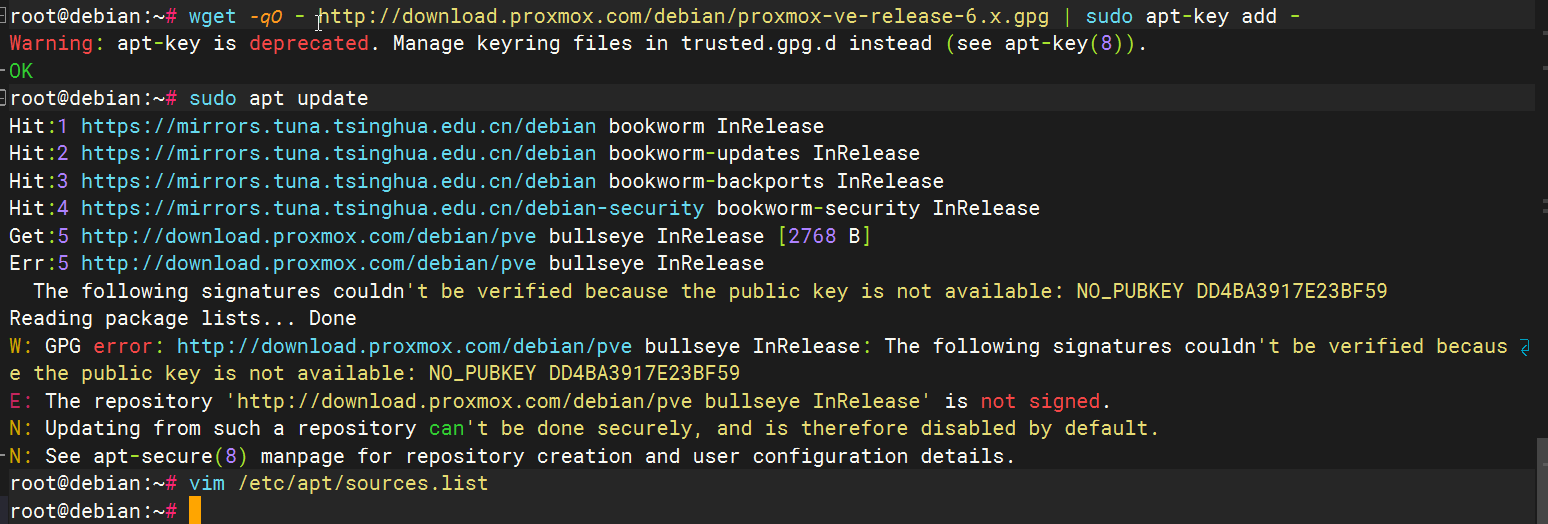
Task: Open the Err:5 proxmox pve URL
Action: click(x=308, y=264)
